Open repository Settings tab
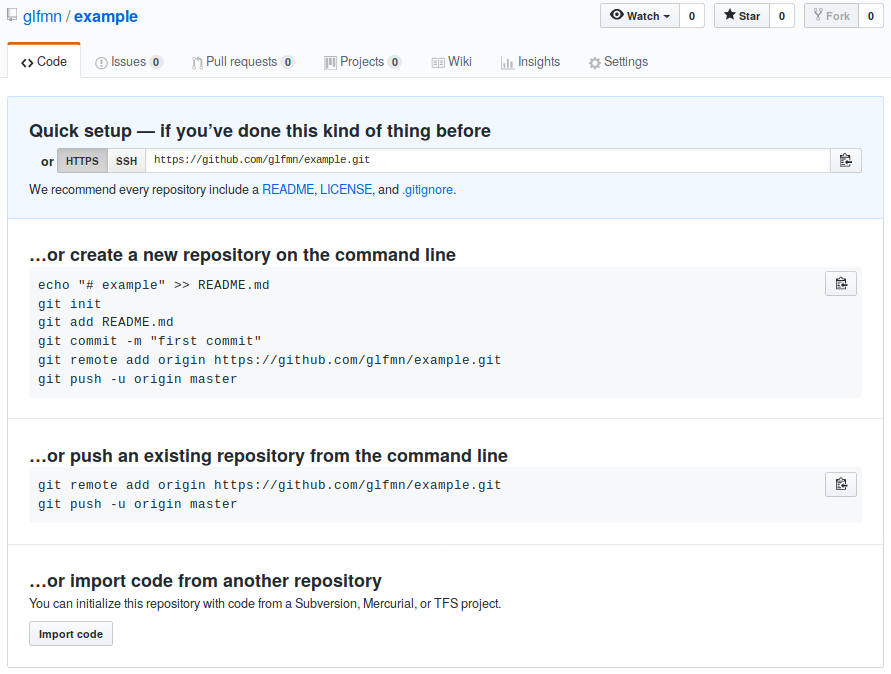Image resolution: width=891 pixels, height=674 pixels. 618,62
